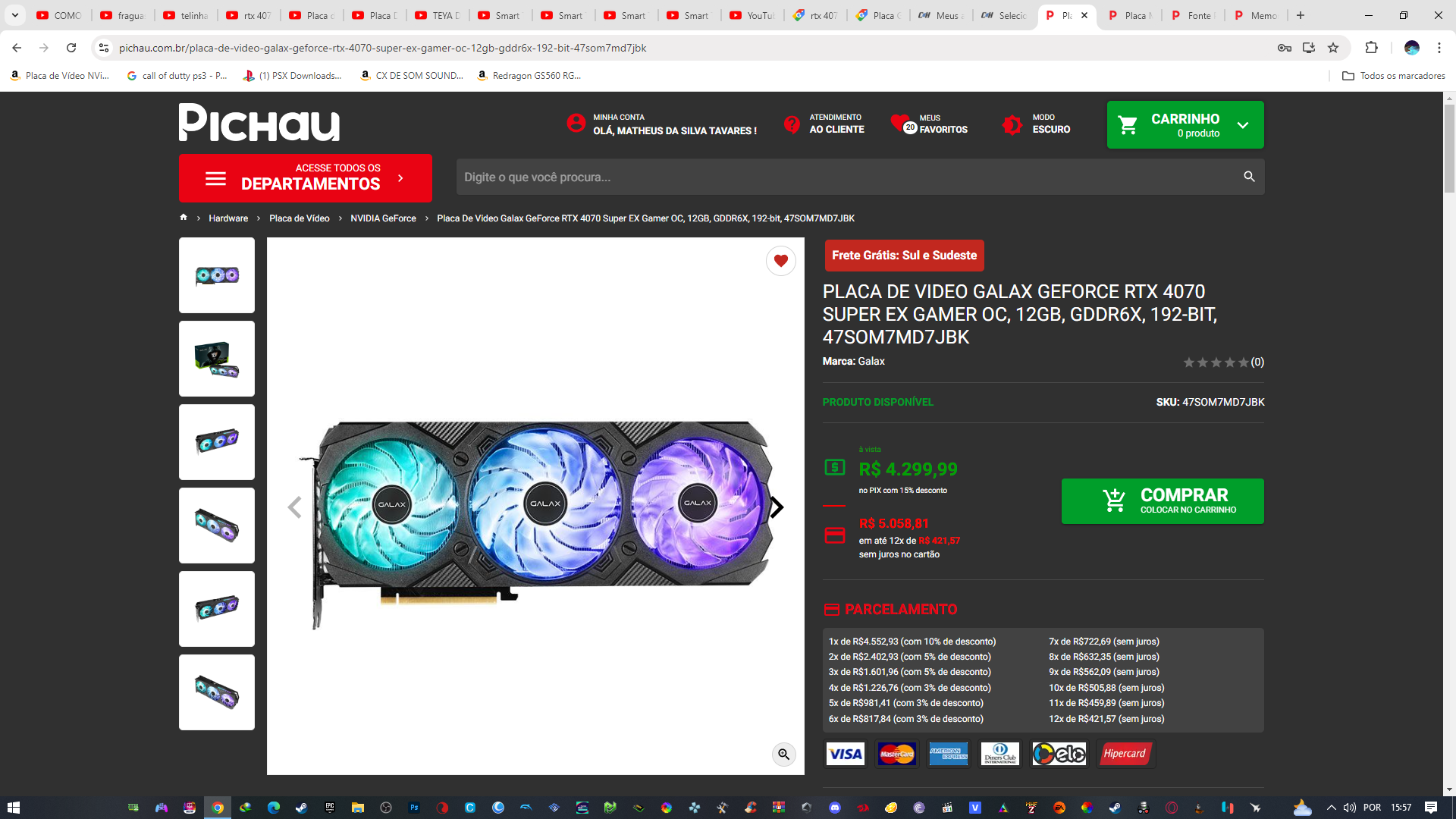Open the Chrome tab search chevron
The height and width of the screenshot is (819, 1456).
pos(14,15)
